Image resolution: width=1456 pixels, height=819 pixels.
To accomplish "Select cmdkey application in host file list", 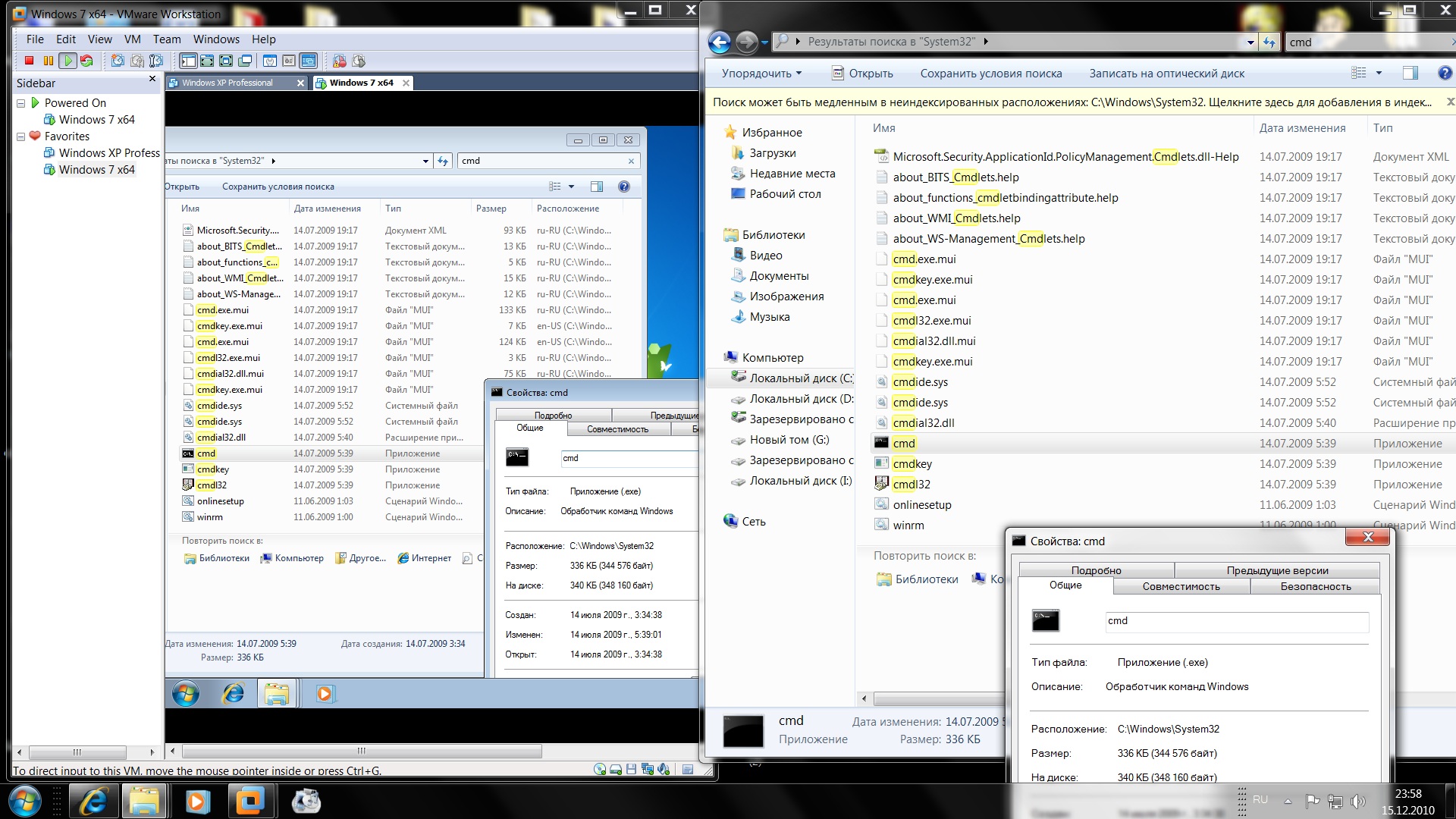I will pos(912,463).
